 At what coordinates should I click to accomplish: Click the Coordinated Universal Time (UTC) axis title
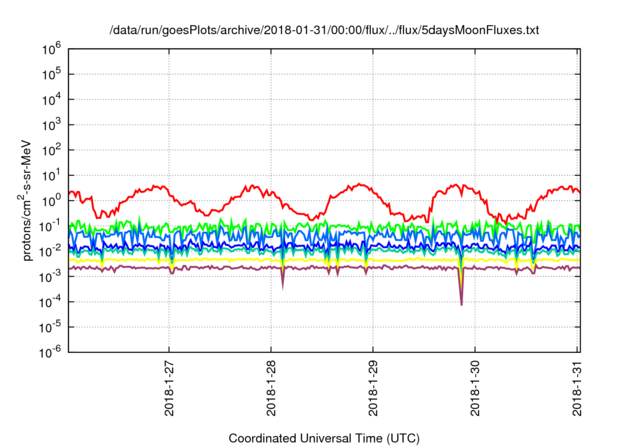click(x=324, y=438)
